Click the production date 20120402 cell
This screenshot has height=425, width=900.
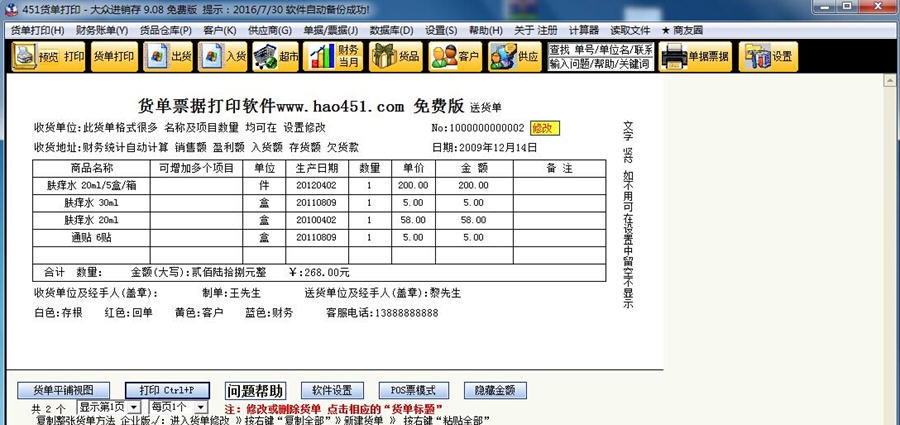point(317,186)
